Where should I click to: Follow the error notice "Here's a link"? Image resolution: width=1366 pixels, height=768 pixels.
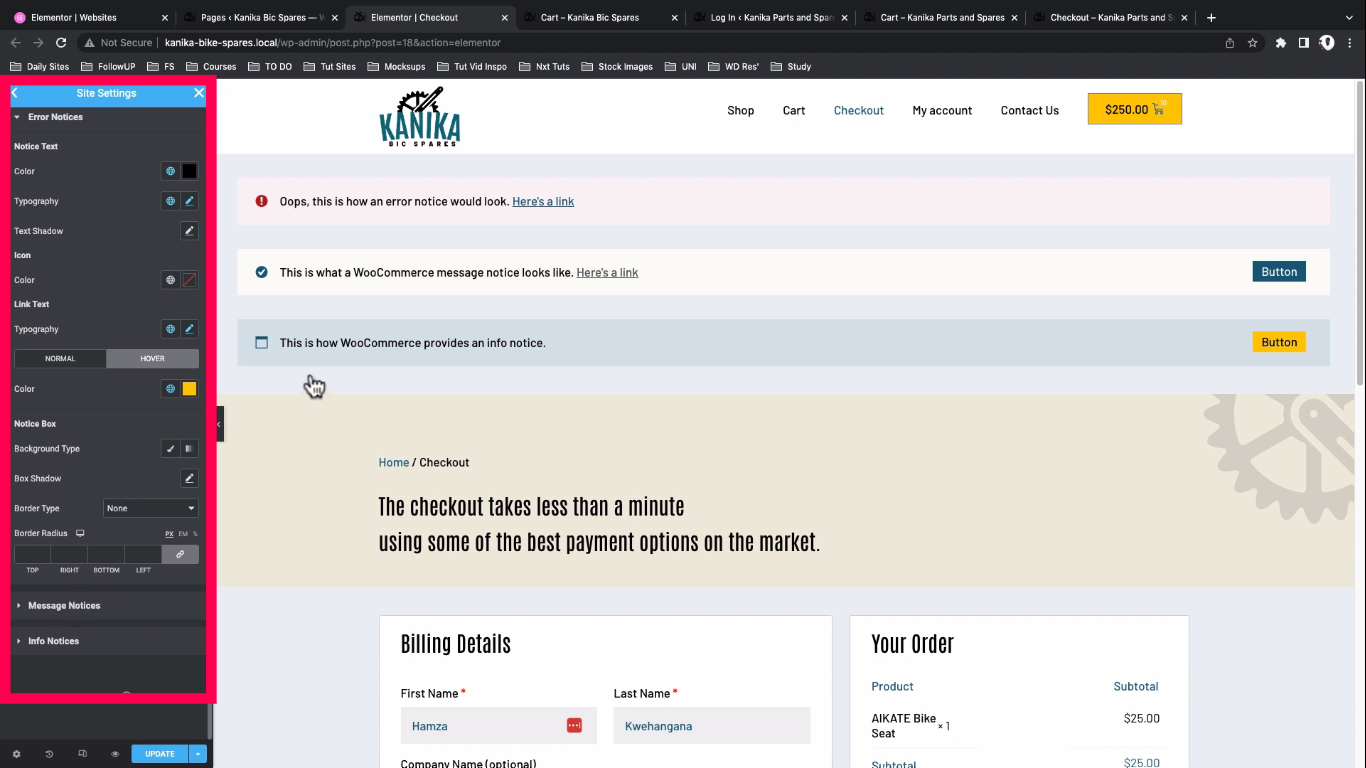543,201
